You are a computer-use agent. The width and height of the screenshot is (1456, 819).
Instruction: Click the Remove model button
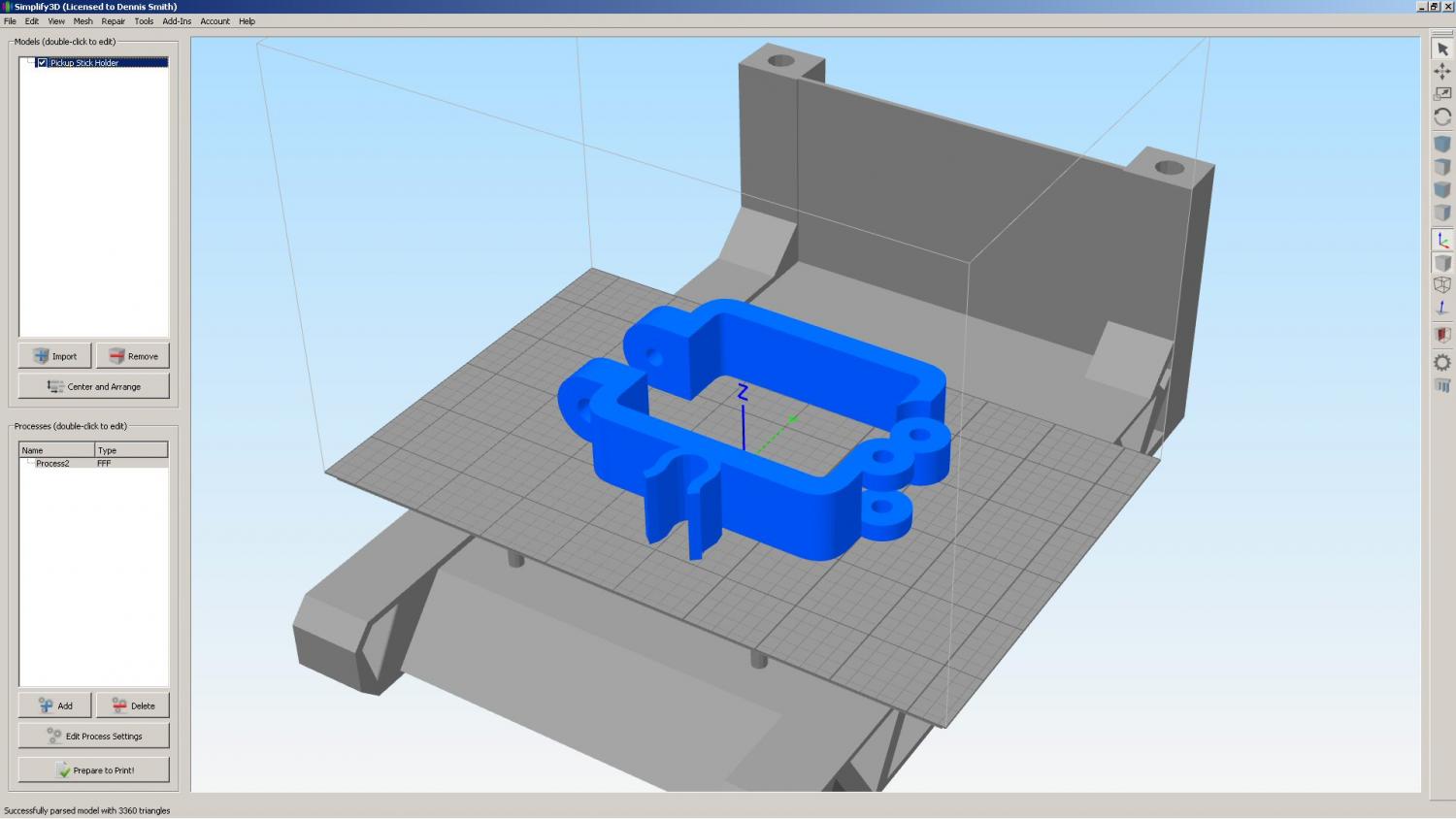pyautogui.click(x=133, y=356)
